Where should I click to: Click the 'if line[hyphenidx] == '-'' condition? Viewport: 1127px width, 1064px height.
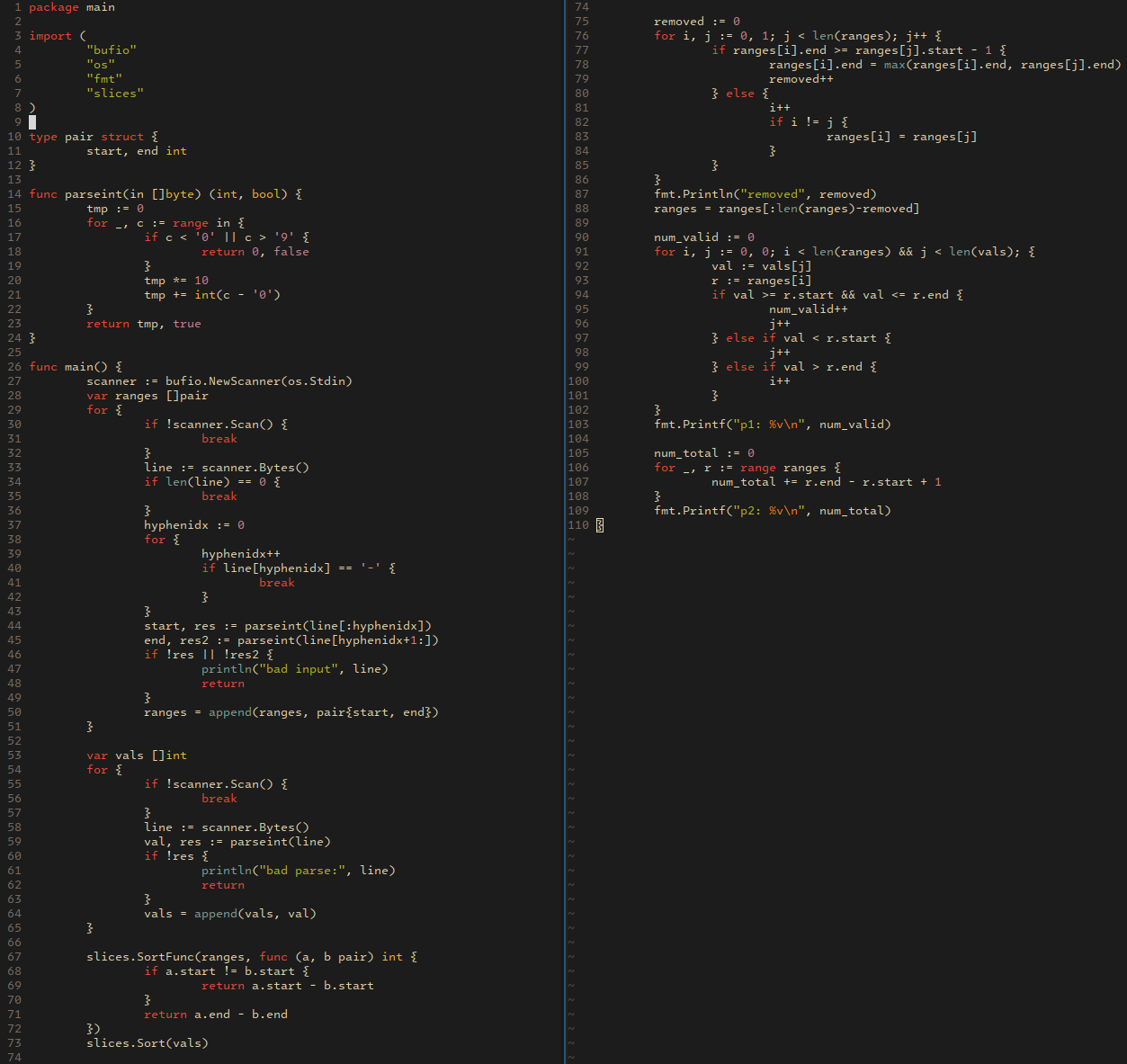pos(299,568)
